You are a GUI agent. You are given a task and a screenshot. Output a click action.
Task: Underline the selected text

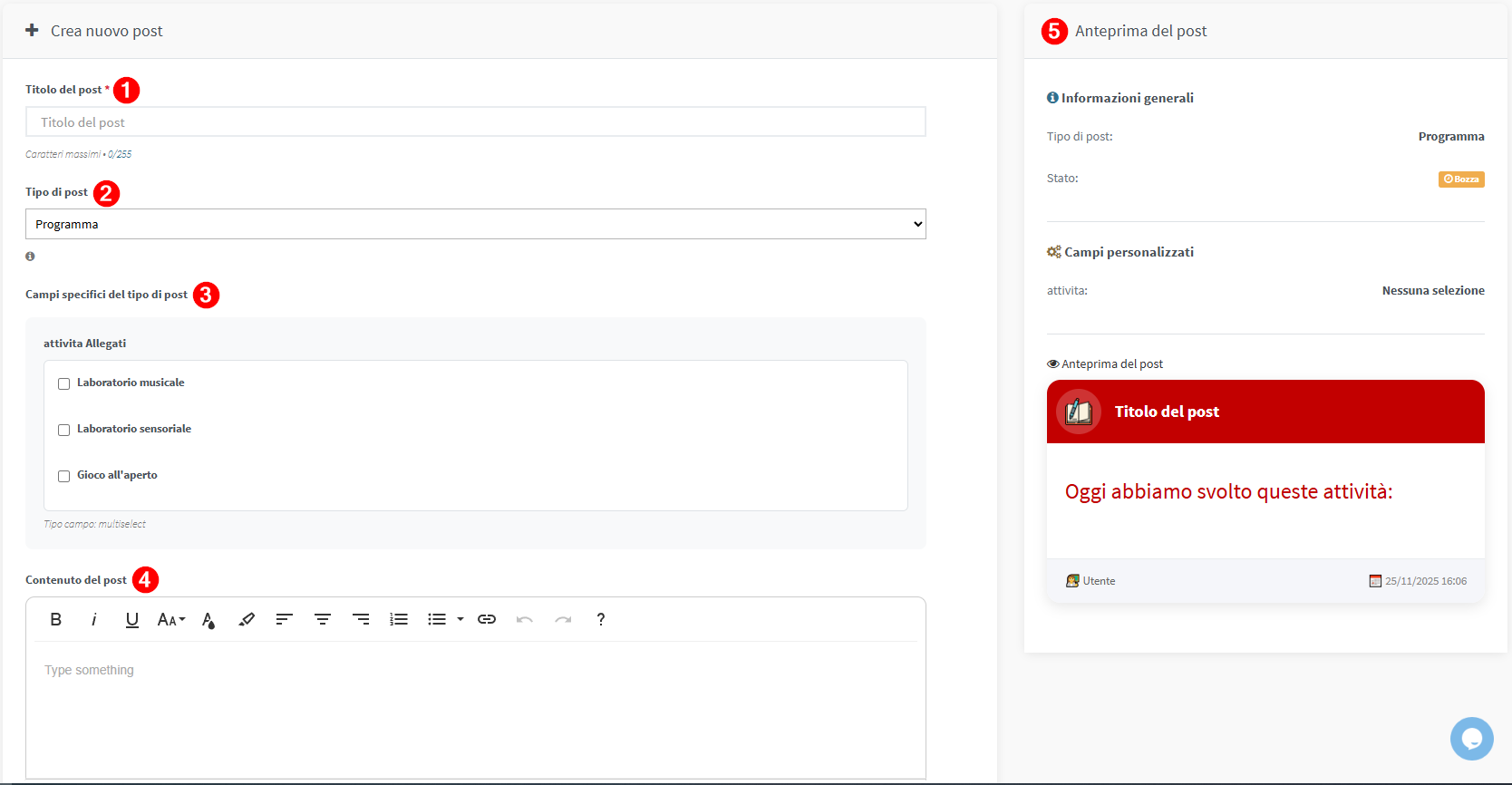pos(132,619)
